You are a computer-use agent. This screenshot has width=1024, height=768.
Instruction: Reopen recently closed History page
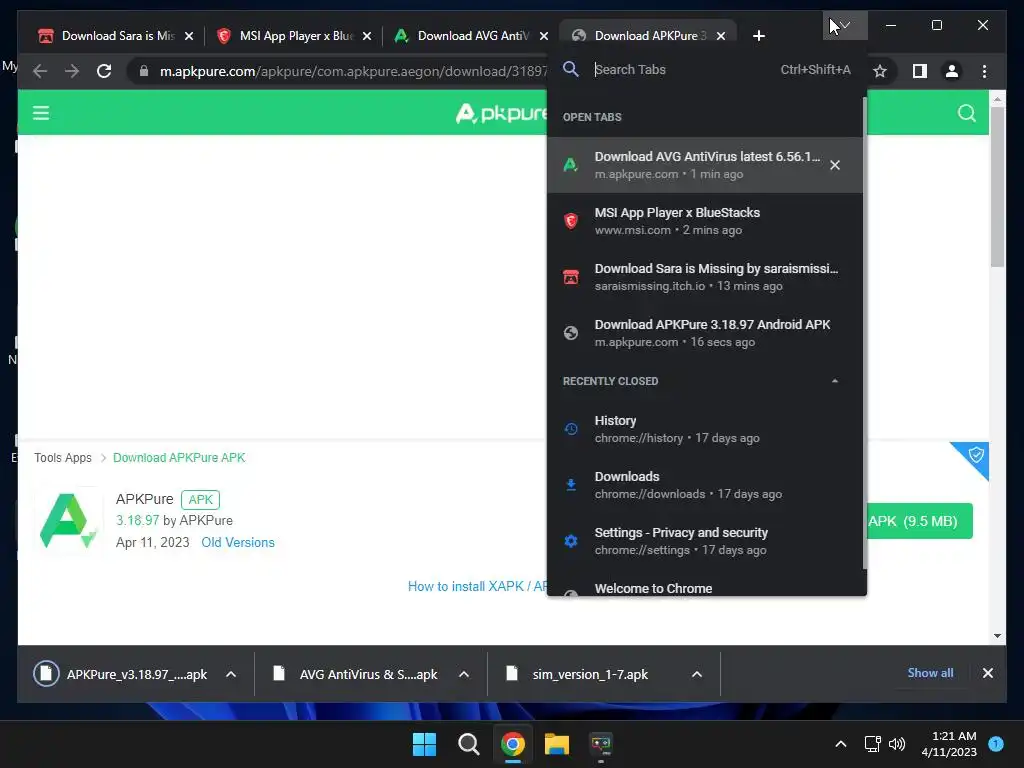[705, 429]
